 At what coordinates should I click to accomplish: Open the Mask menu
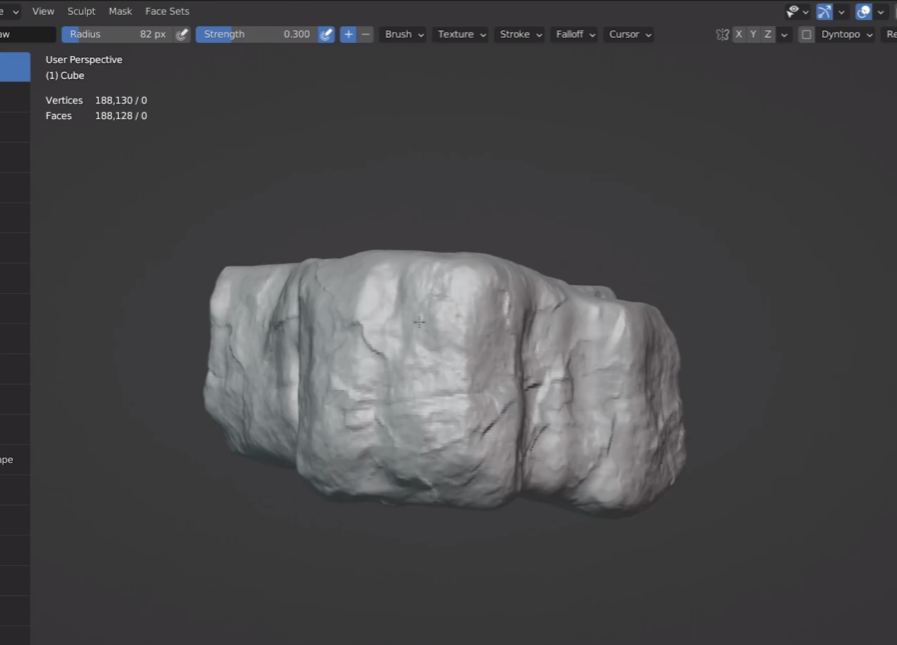[x=120, y=11]
